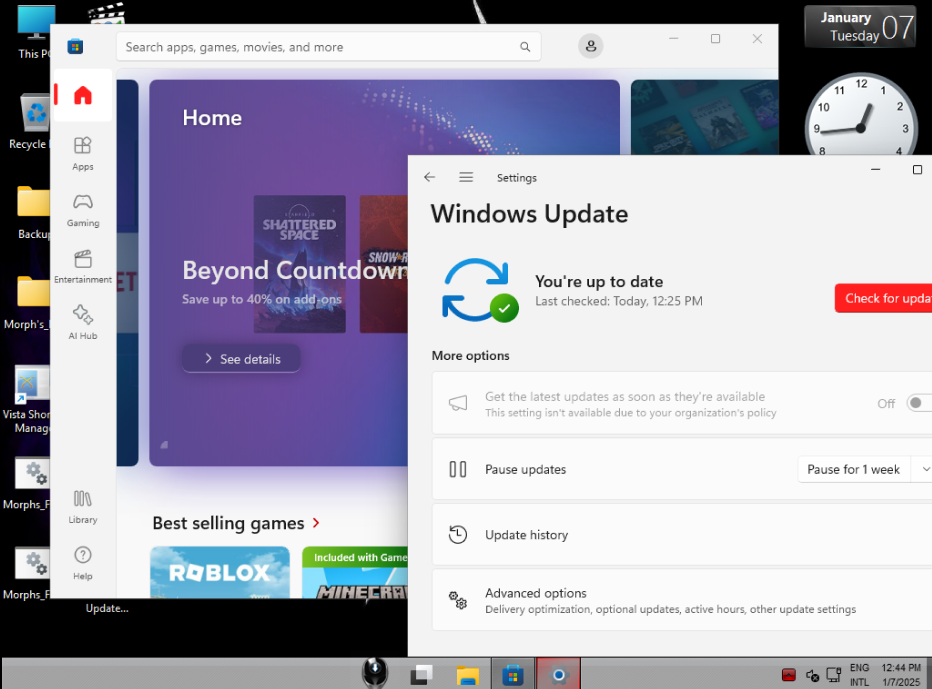
Task: Open Advanced options in Windows Update
Action: click(x=682, y=600)
